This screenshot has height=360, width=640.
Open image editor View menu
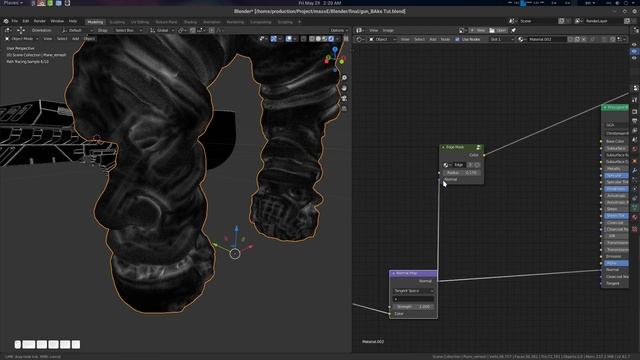click(x=373, y=30)
